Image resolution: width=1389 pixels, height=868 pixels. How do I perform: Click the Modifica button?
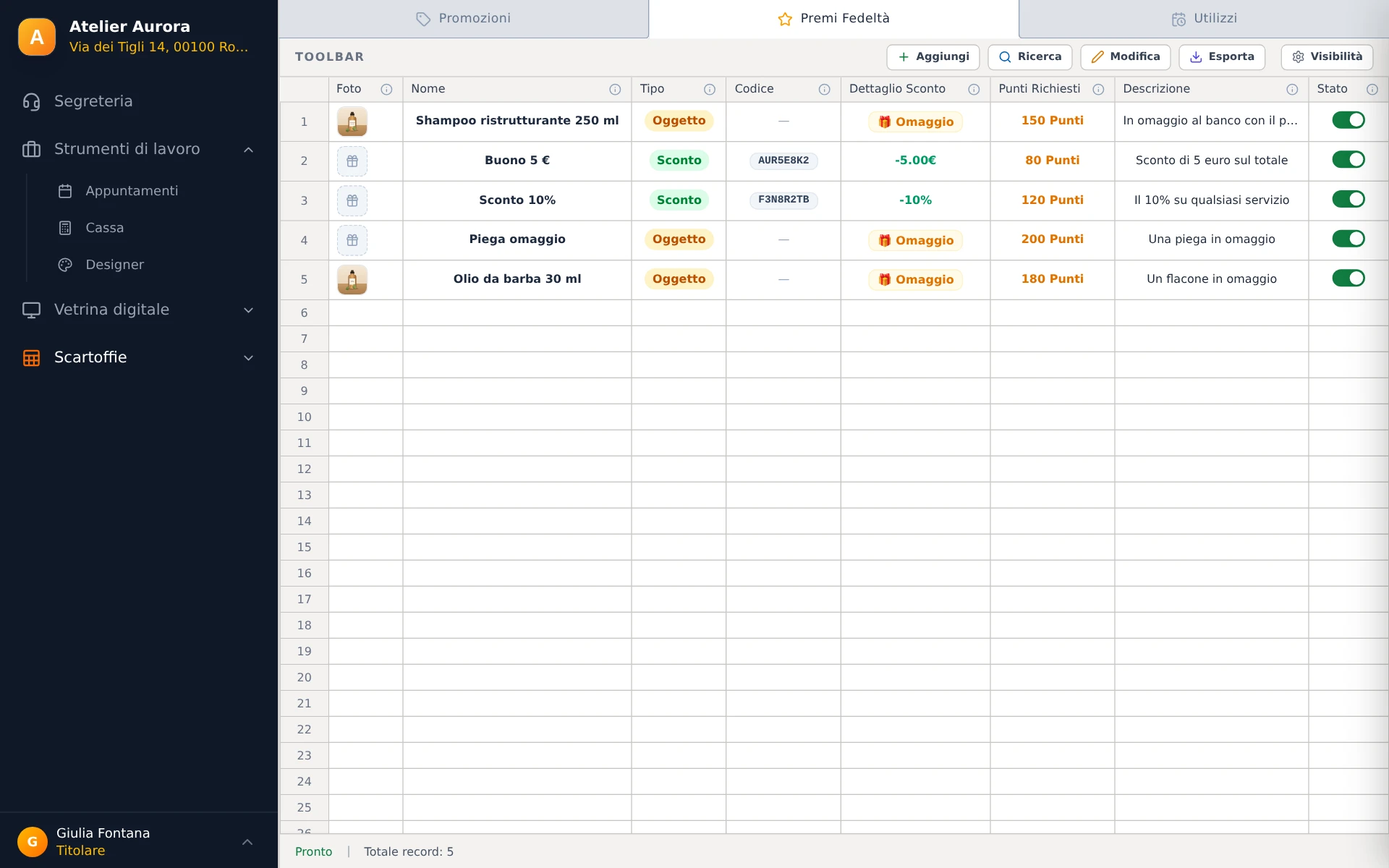pos(1126,57)
